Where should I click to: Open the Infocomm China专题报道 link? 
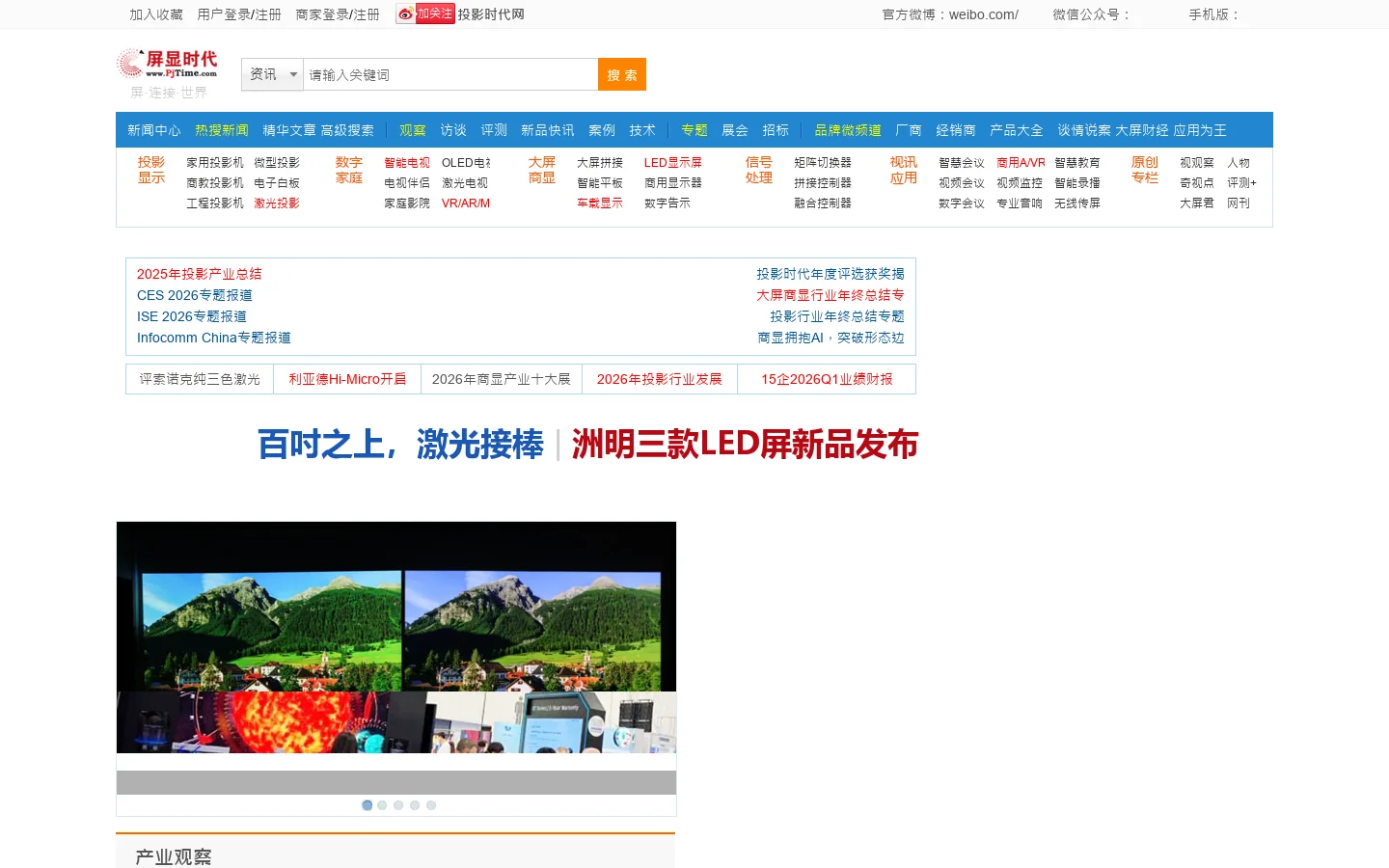click(x=214, y=338)
